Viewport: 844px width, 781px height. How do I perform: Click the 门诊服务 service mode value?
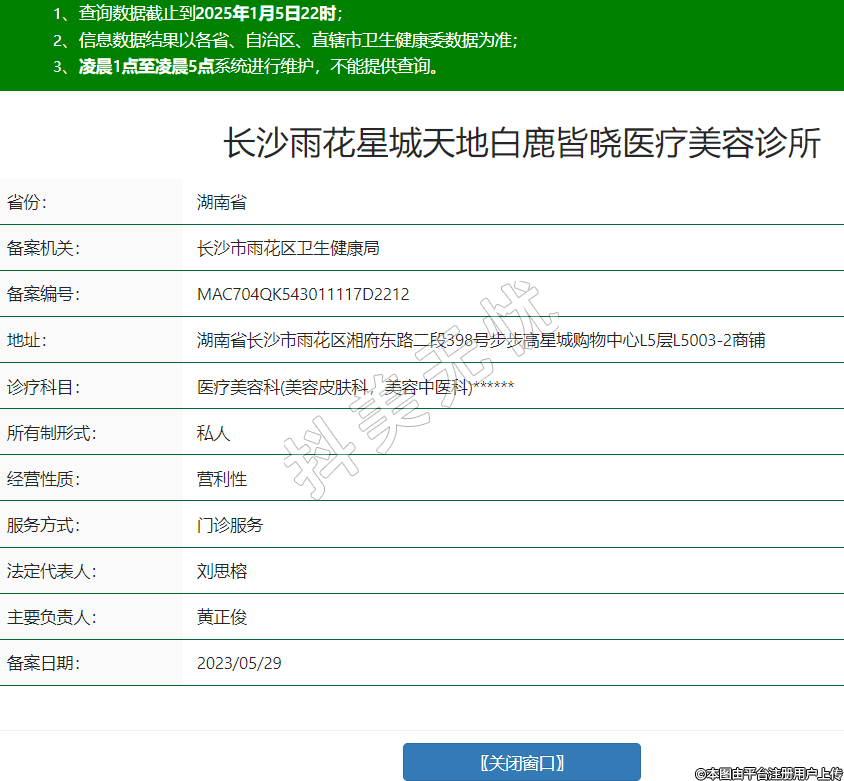click(x=230, y=525)
